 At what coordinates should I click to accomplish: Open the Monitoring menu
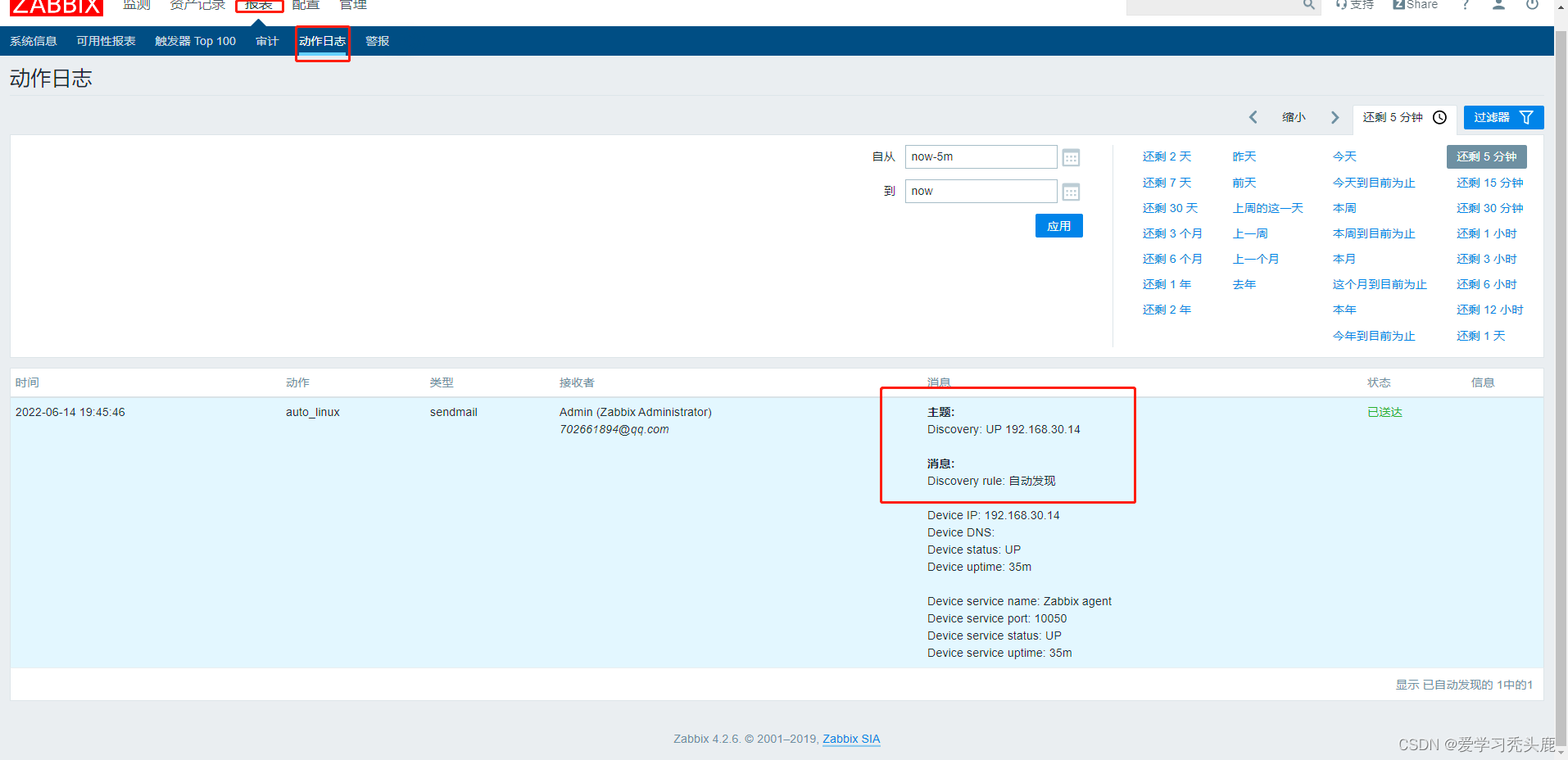click(137, 5)
